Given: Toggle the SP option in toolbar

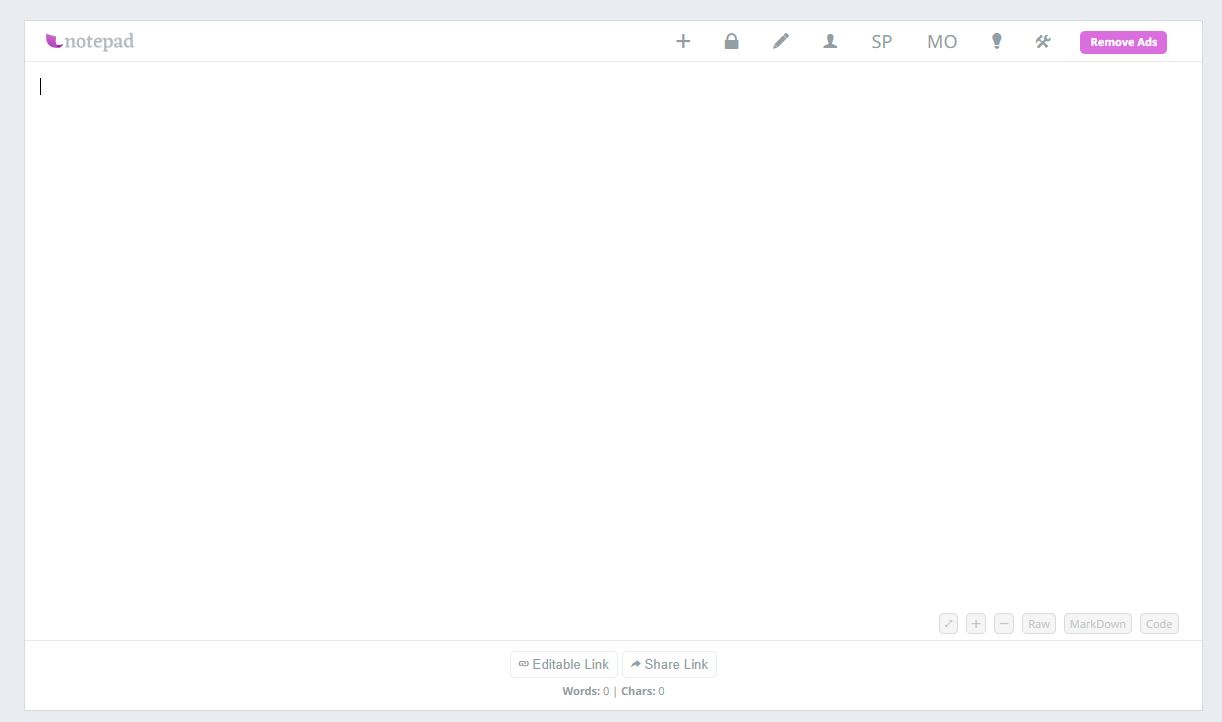Looking at the screenshot, I should 881,42.
